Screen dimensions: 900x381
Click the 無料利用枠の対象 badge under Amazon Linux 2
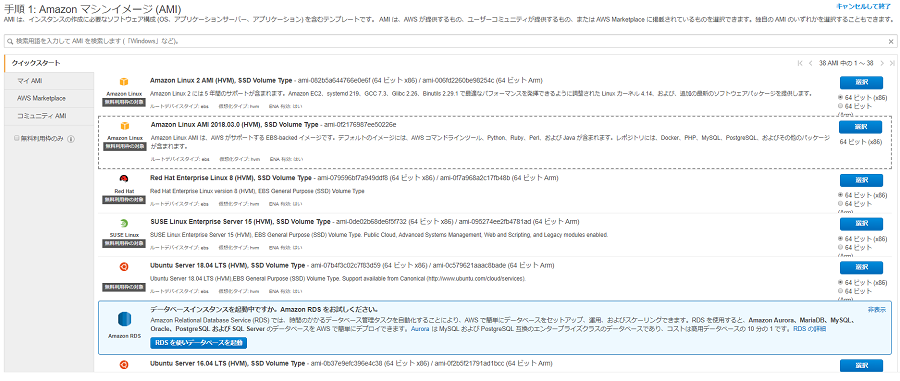(x=124, y=102)
